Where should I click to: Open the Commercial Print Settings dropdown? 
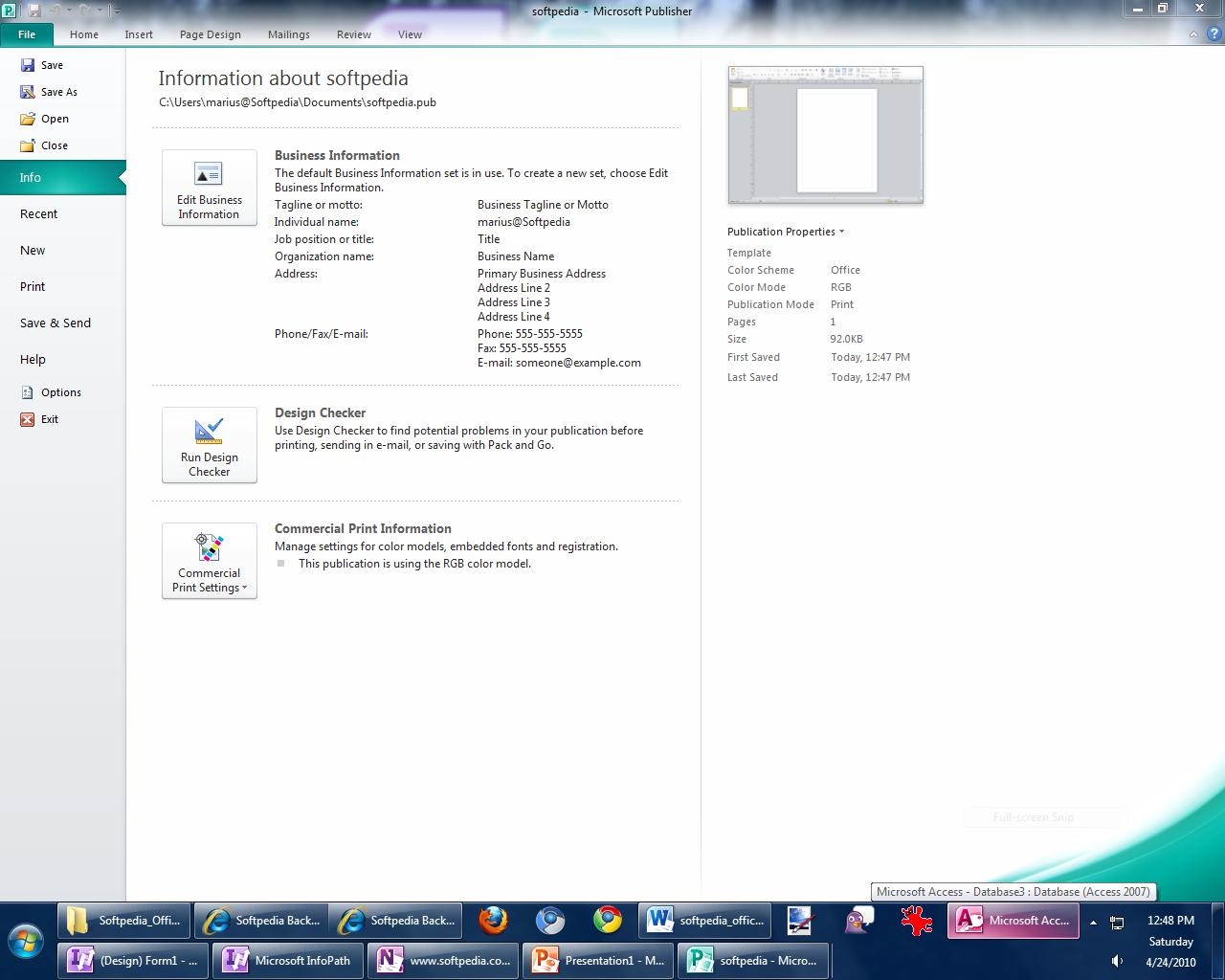pyautogui.click(x=210, y=561)
